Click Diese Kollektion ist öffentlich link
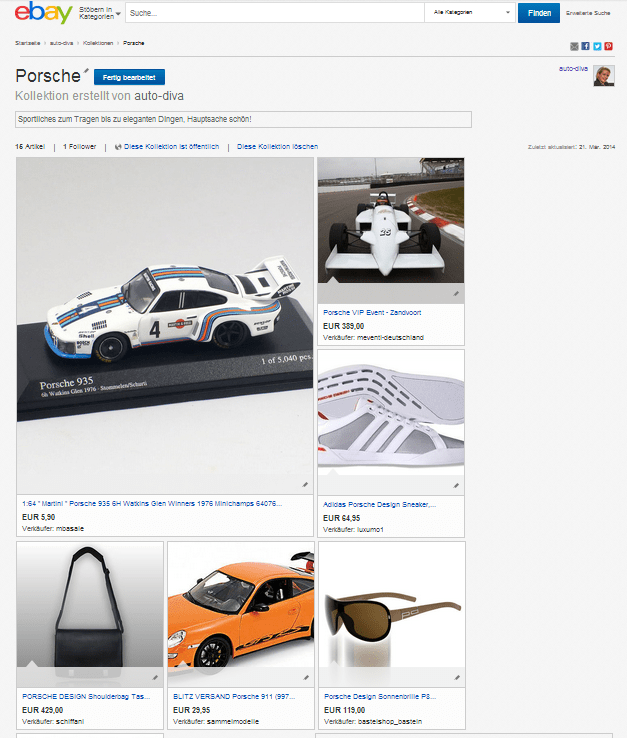Image resolution: width=627 pixels, height=738 pixels. 171,146
